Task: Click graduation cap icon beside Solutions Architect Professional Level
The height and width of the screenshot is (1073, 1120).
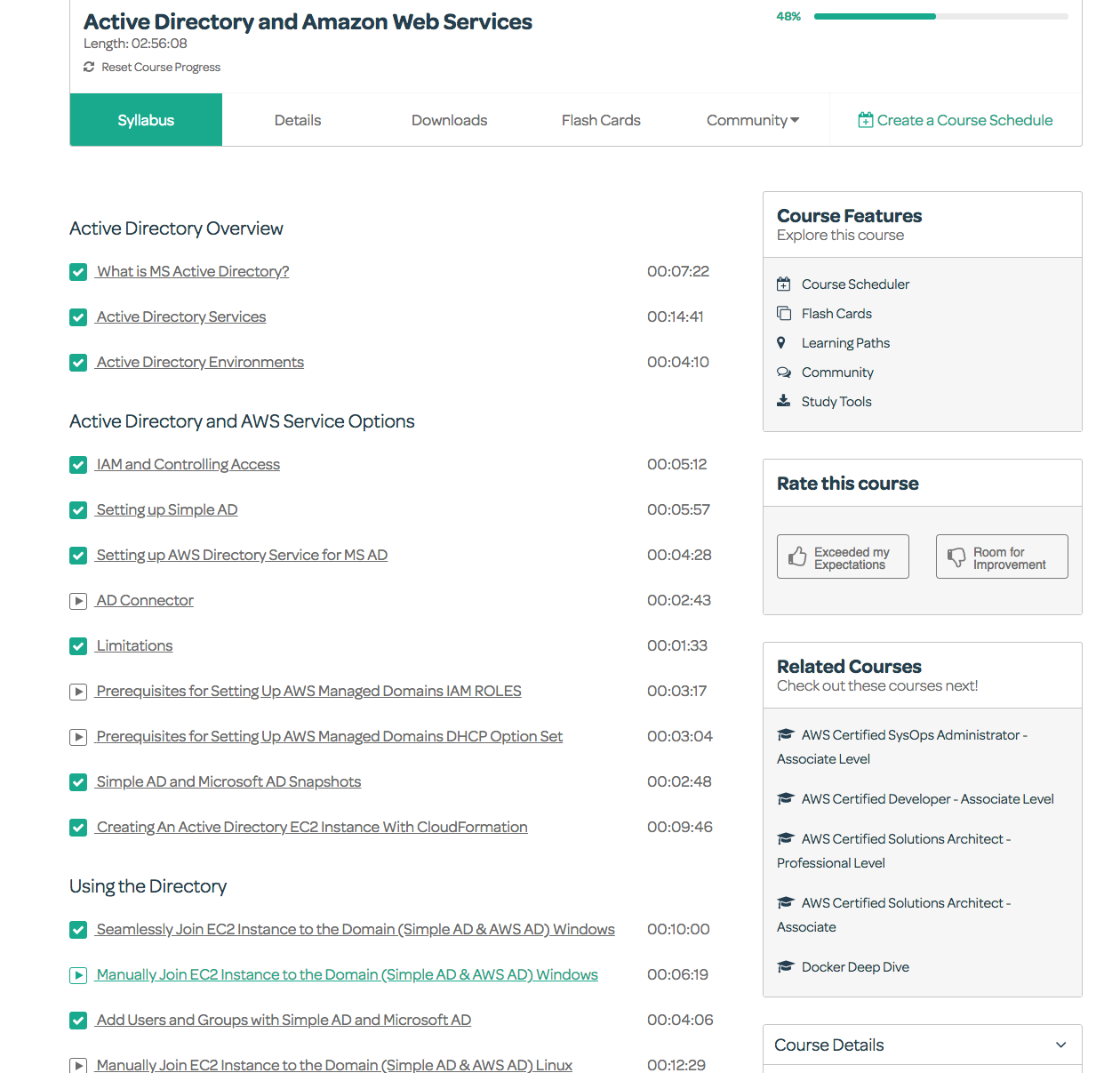Action: [785, 838]
